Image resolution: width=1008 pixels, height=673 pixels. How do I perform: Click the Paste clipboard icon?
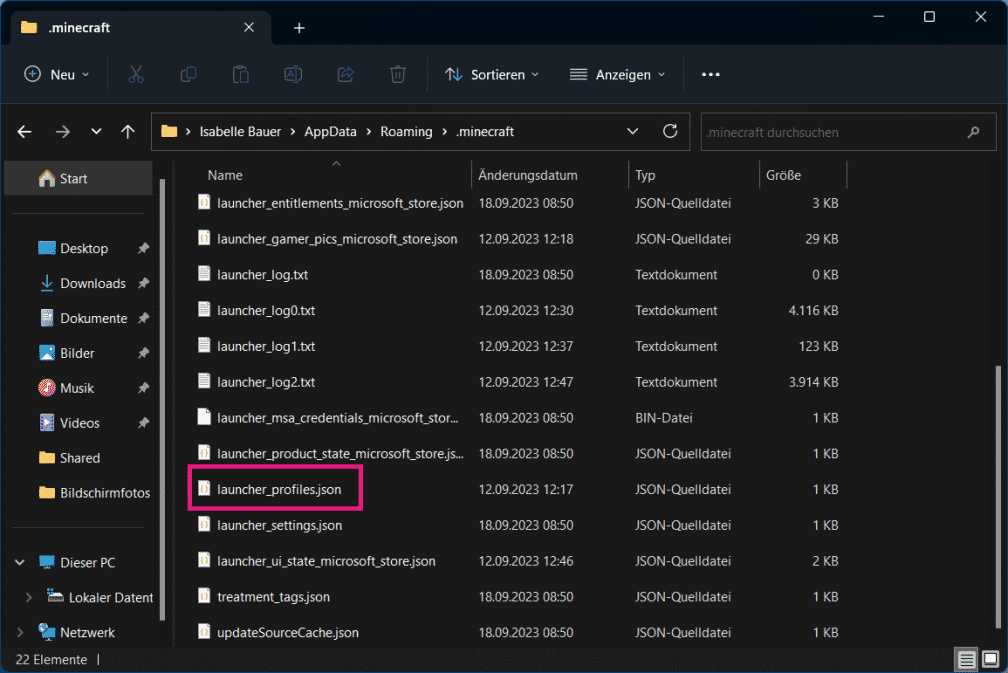[240, 75]
